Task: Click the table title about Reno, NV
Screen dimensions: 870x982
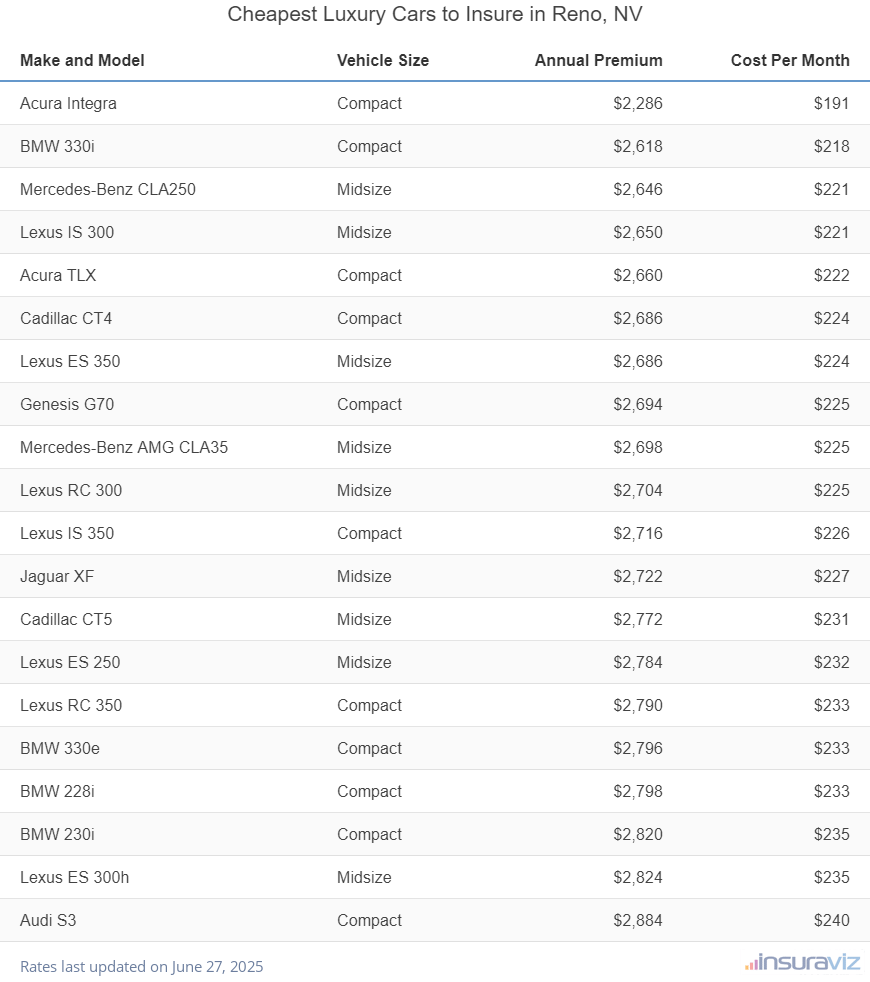Action: point(434,15)
